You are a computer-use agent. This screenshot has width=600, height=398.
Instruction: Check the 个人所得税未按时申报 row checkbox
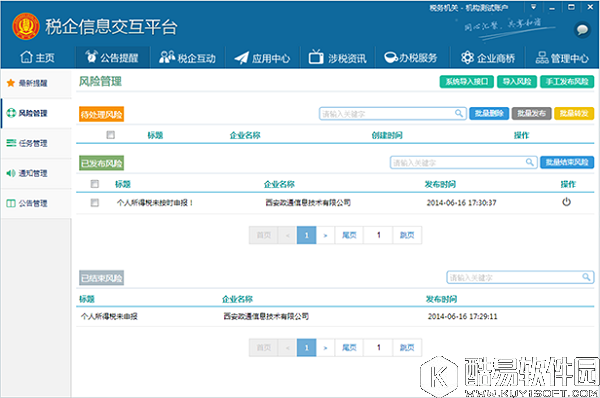(x=95, y=202)
